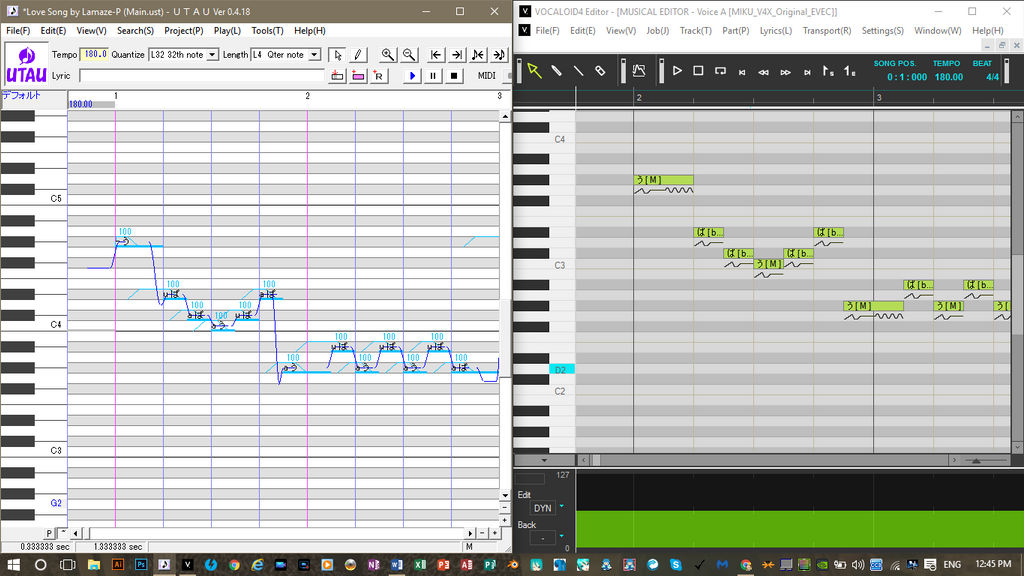
Task: Start playback in VOCALOID4 editor
Action: point(677,71)
